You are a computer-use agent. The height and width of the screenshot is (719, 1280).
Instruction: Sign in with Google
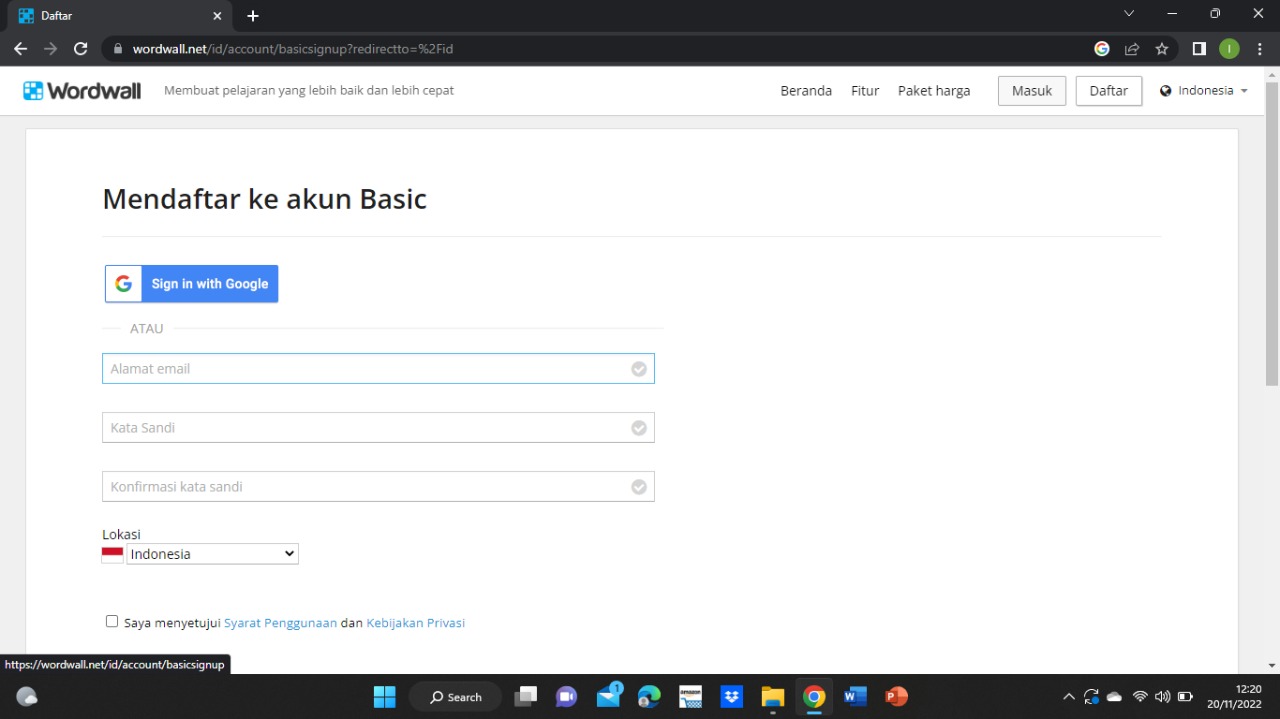(x=192, y=284)
